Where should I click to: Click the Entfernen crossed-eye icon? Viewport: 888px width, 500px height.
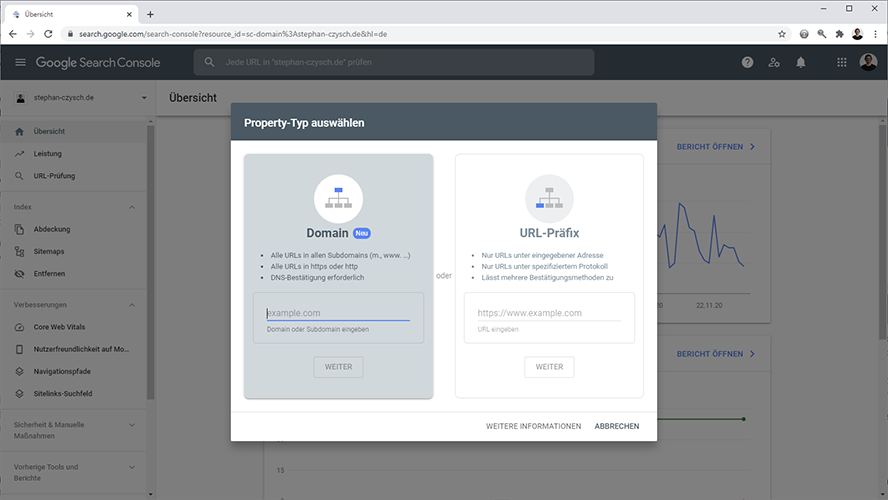(x=19, y=273)
